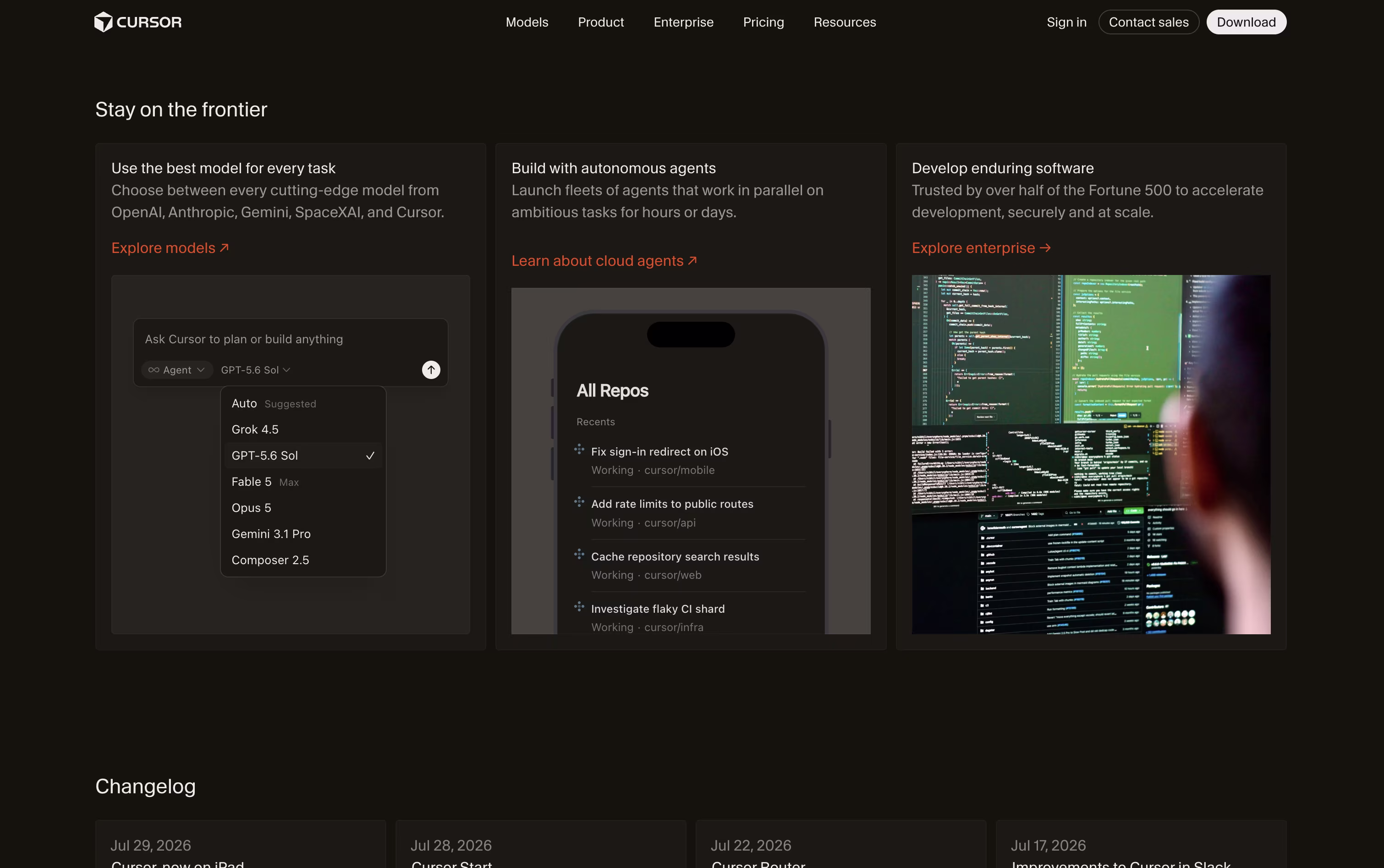Select the checked GPT-5.6 Sol option
The height and width of the screenshot is (868, 1384).
click(303, 455)
